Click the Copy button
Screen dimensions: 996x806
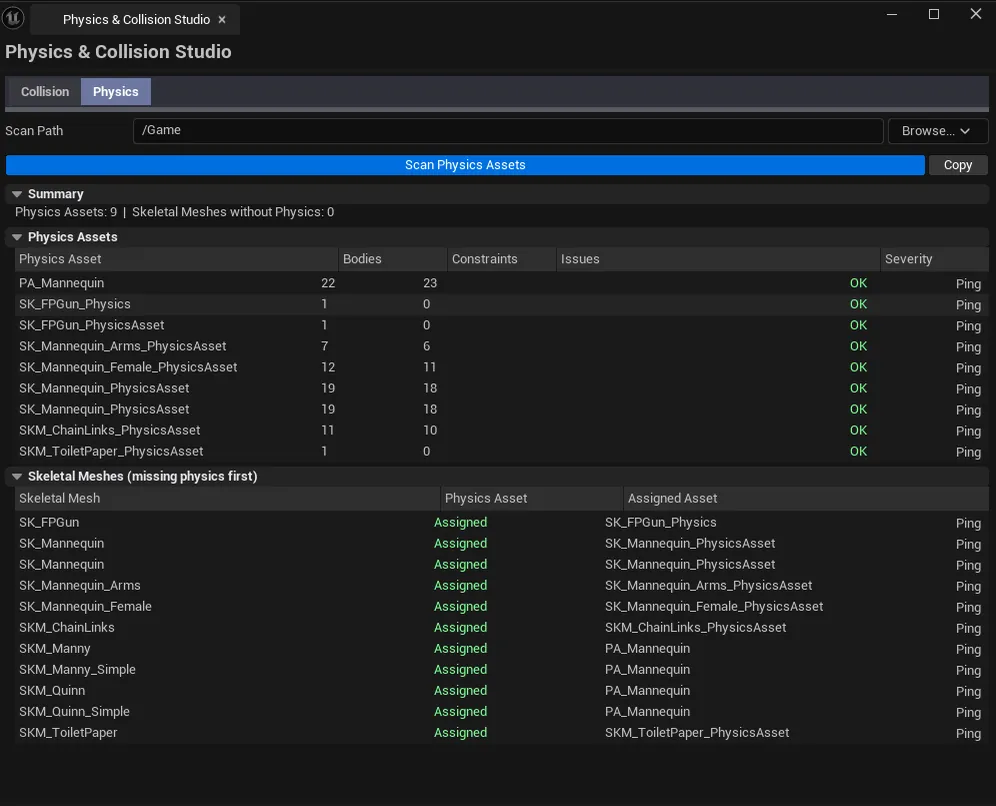coord(958,165)
